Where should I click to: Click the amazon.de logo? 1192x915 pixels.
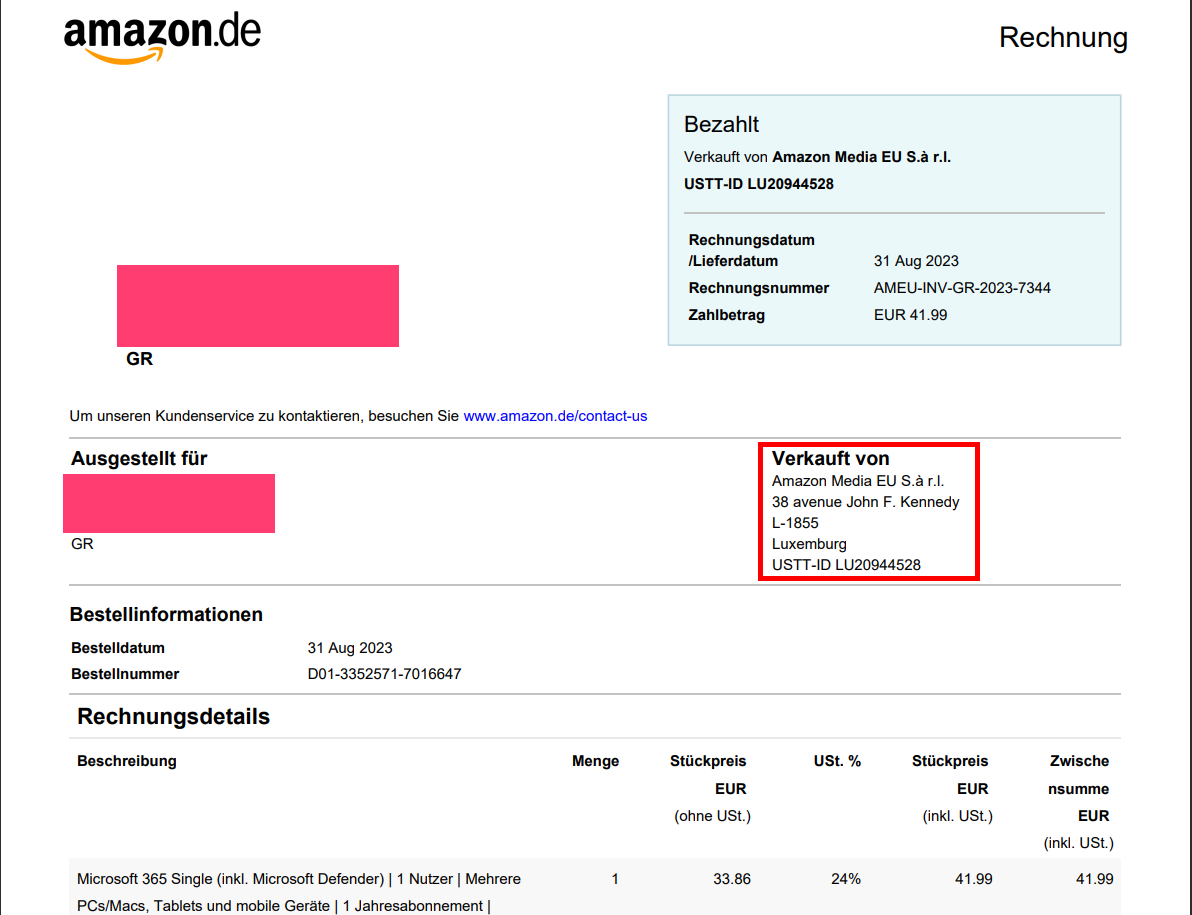click(162, 38)
